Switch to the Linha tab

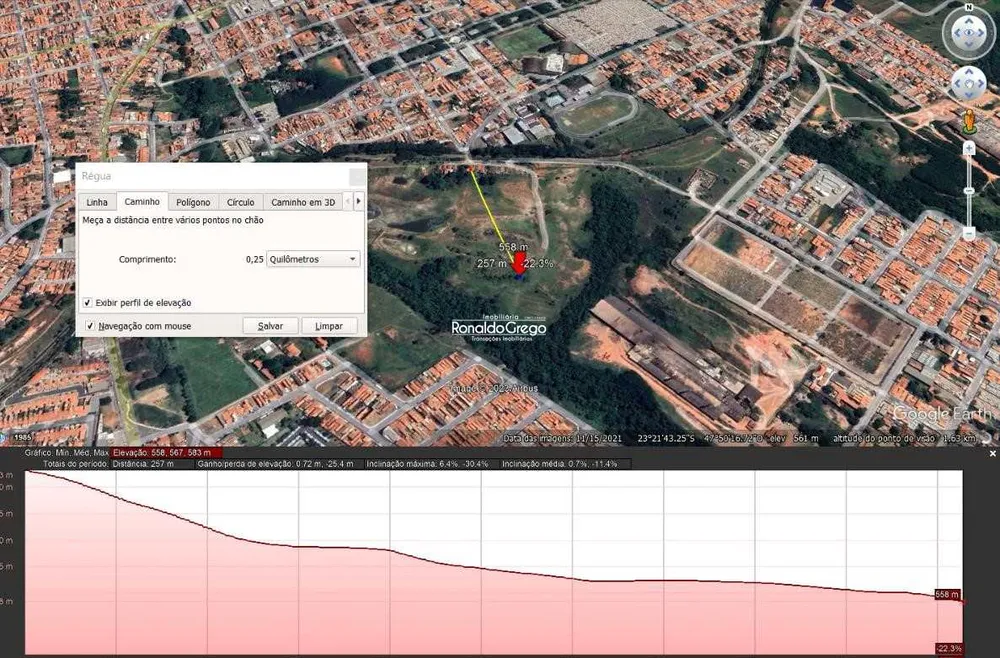tap(97, 202)
